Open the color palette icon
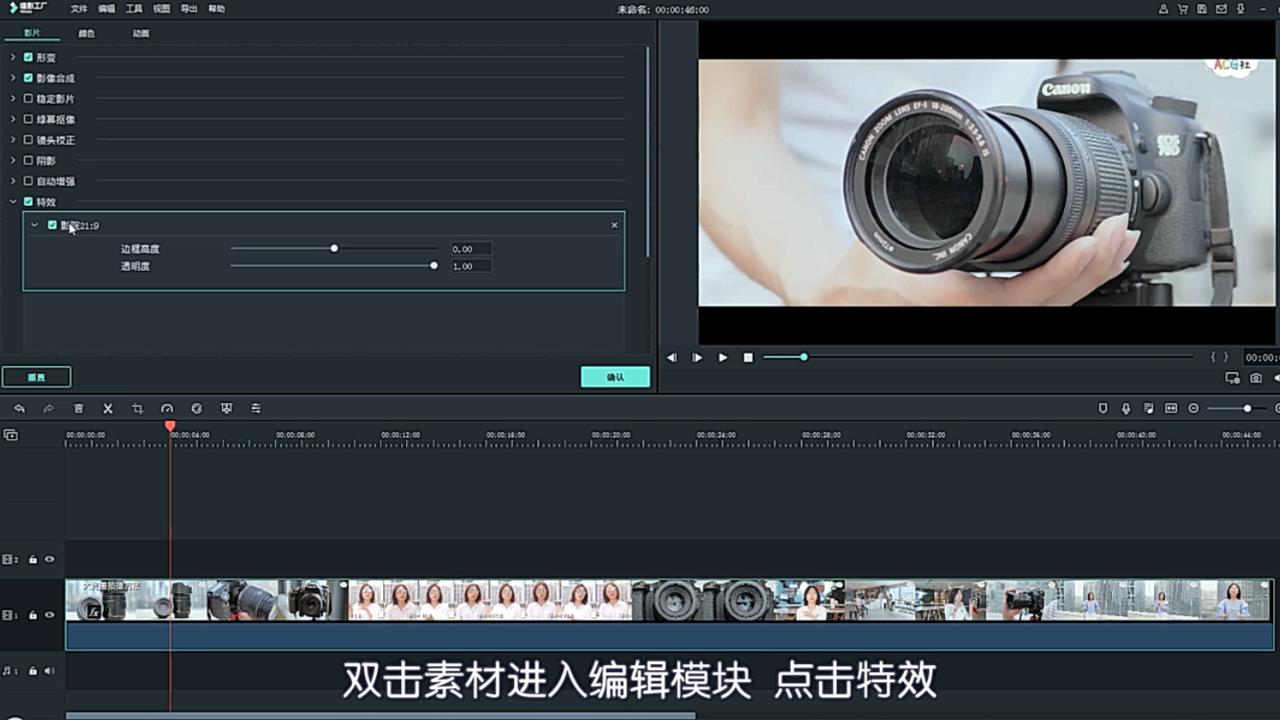The width and height of the screenshot is (1280, 720). coord(196,408)
